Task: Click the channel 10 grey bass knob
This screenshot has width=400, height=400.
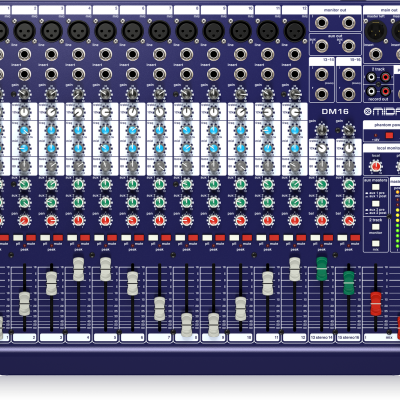Action: 241,165
